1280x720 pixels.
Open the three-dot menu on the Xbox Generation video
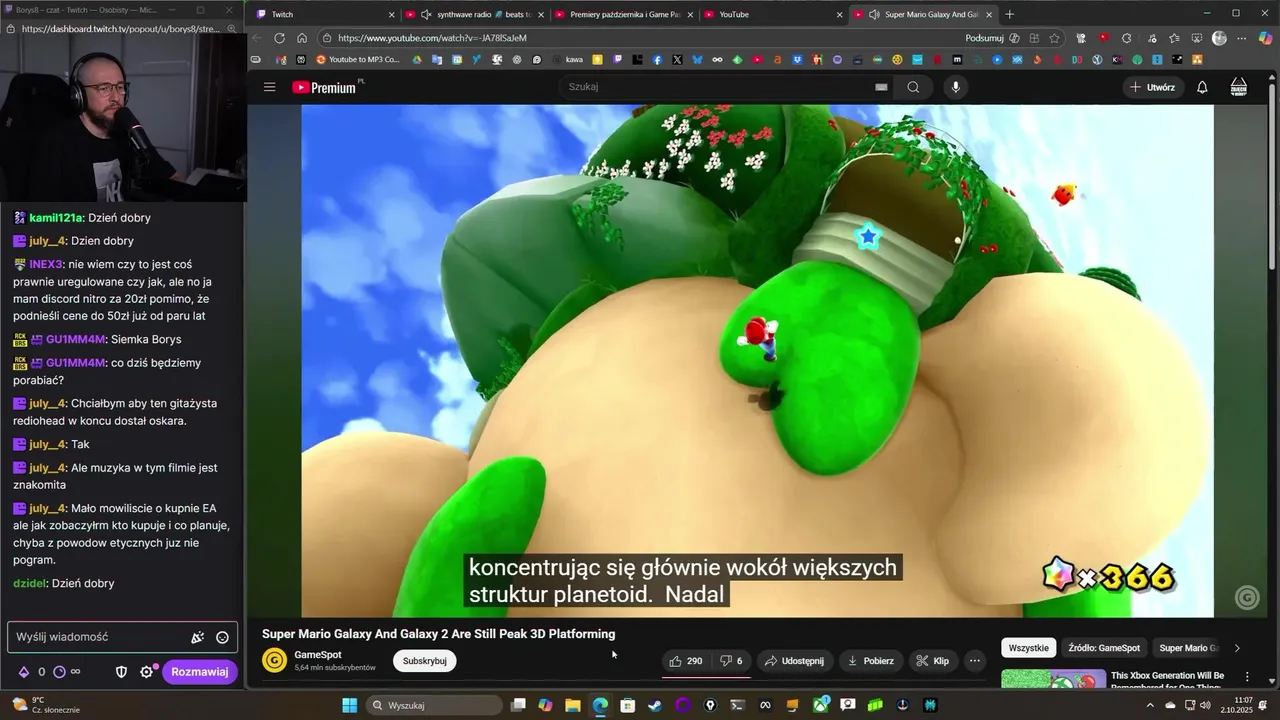tap(1248, 677)
